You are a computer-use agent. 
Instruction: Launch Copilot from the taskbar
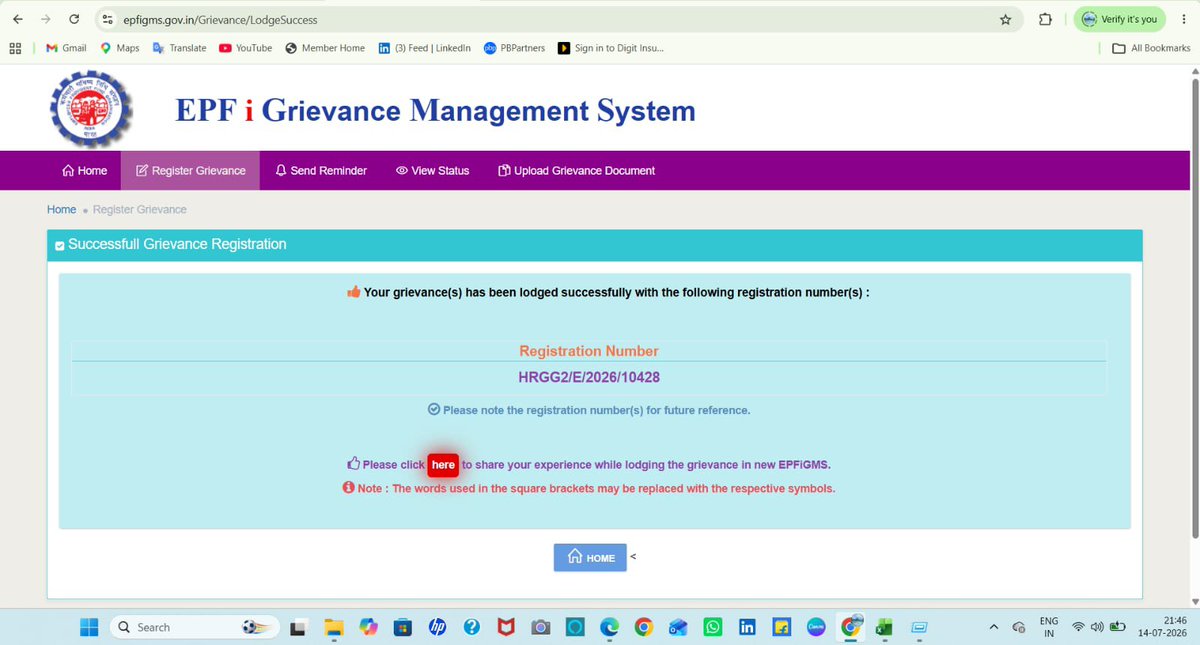coord(369,627)
